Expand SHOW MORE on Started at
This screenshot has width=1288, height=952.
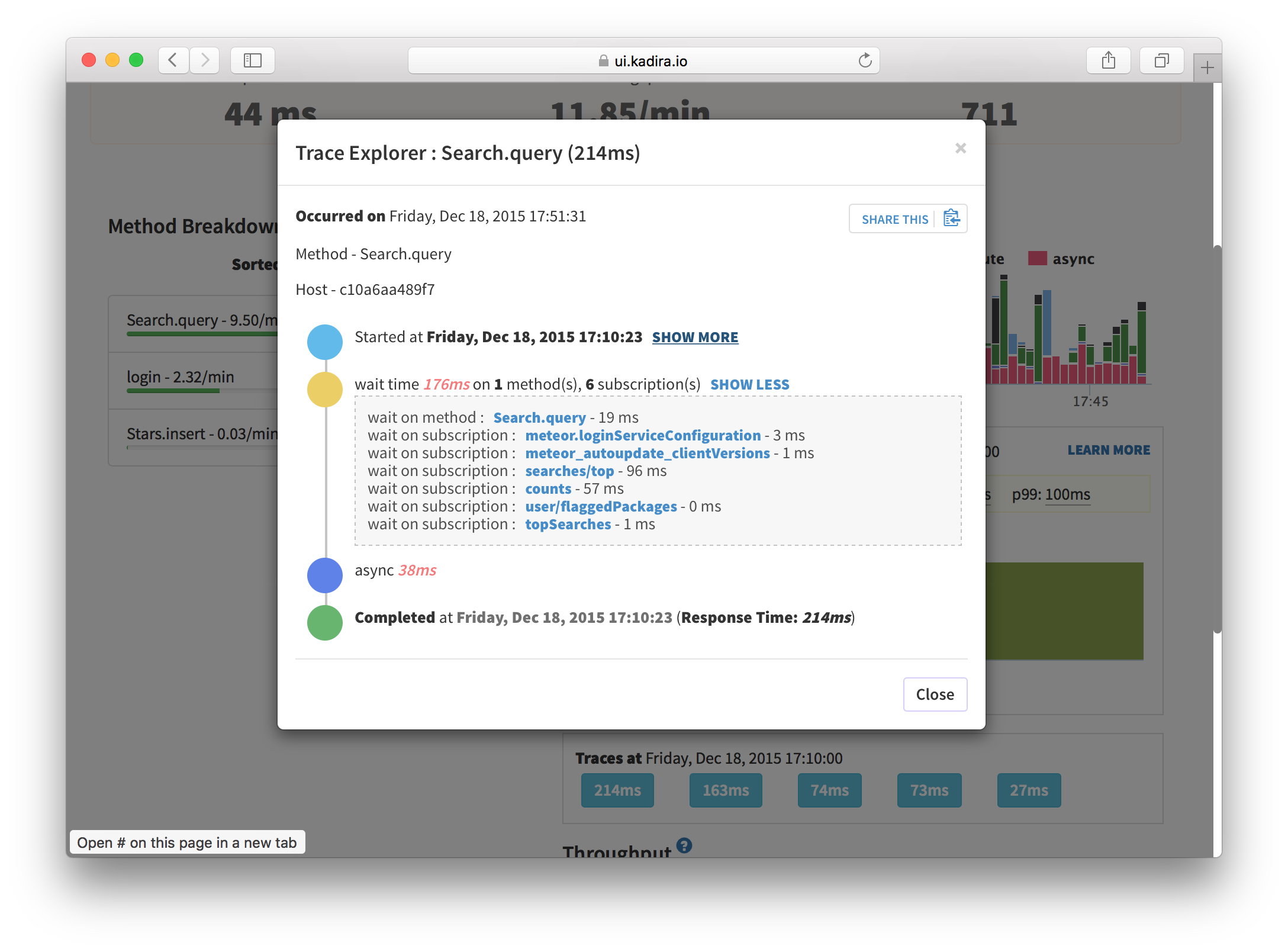pyautogui.click(x=695, y=337)
